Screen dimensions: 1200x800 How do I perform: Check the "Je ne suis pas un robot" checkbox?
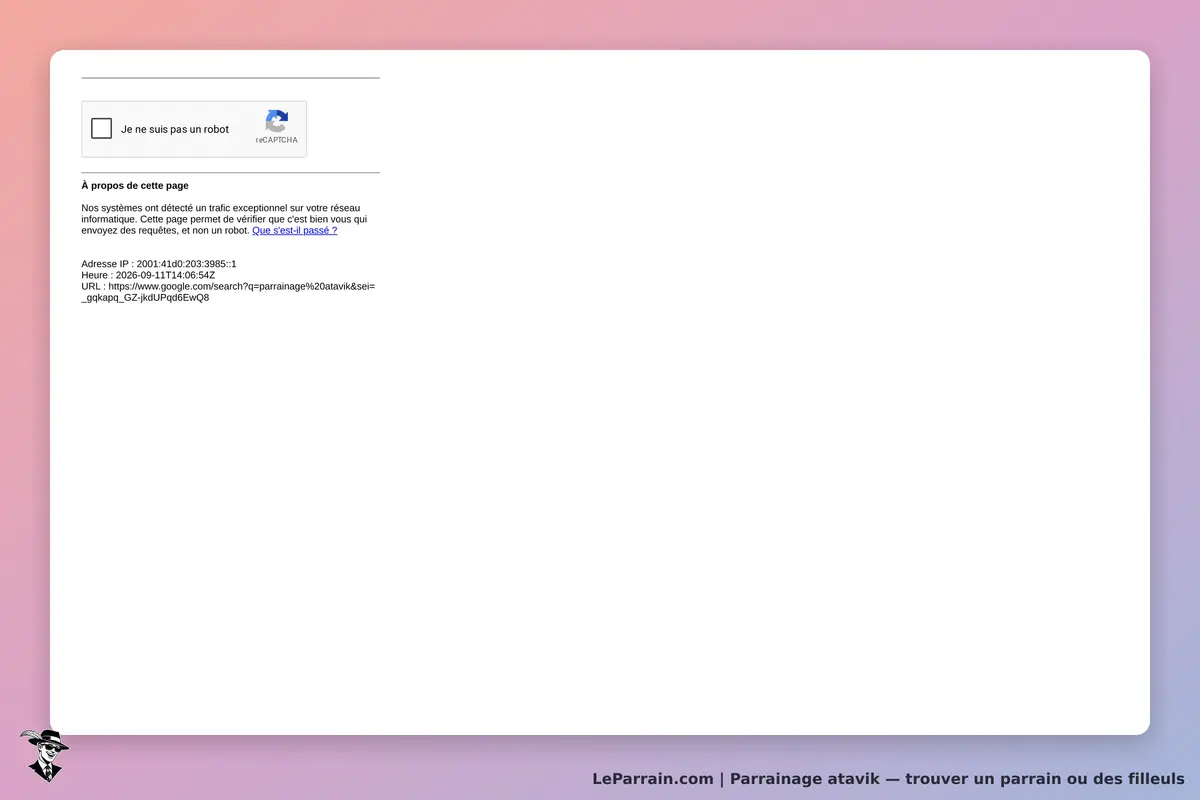[x=101, y=128]
